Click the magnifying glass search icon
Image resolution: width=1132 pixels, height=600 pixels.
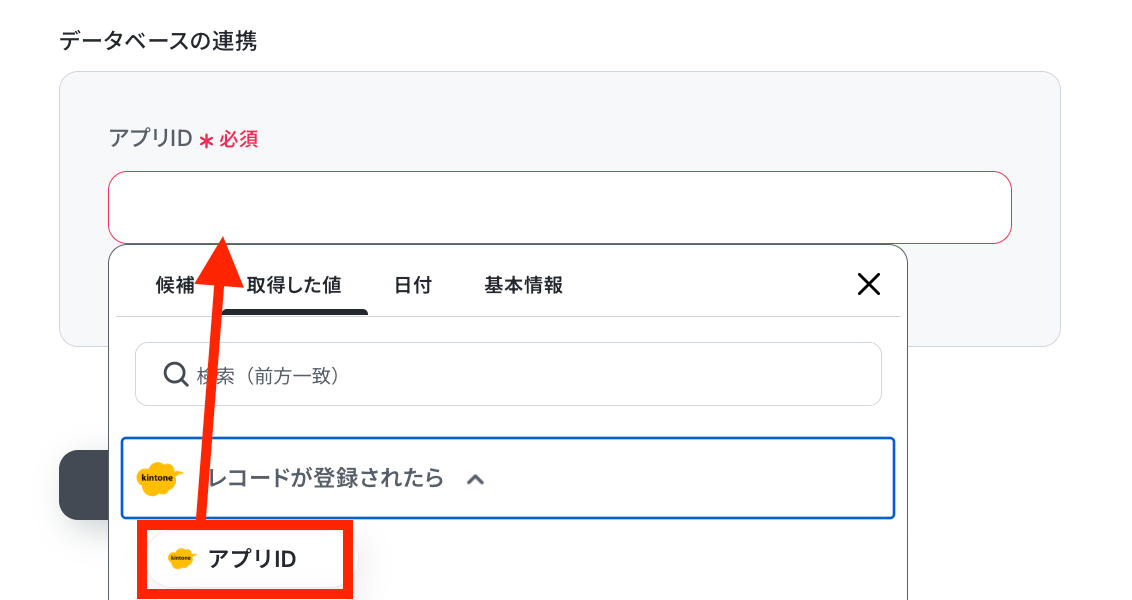click(x=175, y=374)
